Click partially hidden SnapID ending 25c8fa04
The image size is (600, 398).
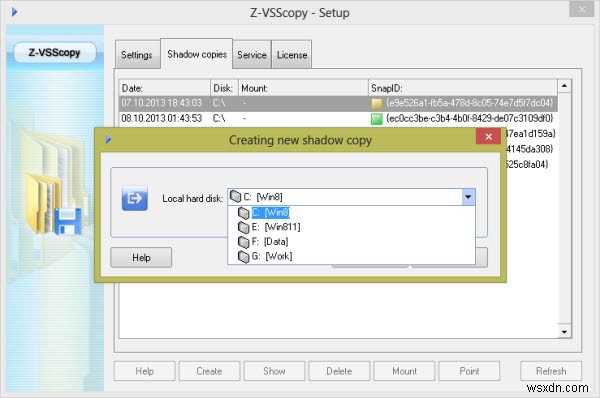click(x=527, y=164)
